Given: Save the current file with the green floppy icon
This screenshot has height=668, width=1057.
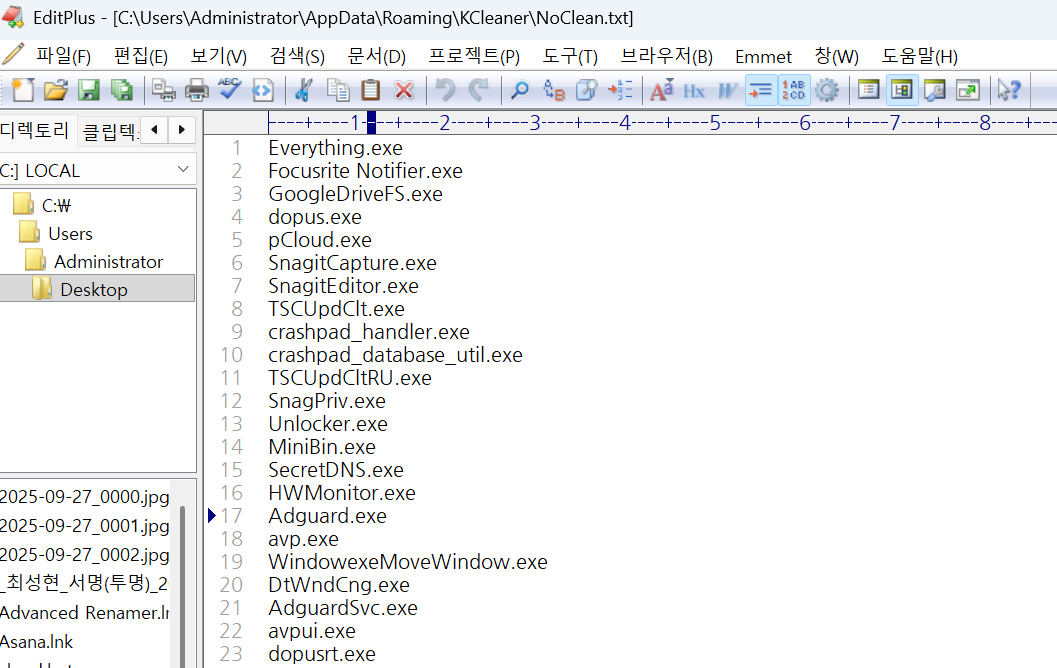Looking at the screenshot, I should (x=89, y=90).
